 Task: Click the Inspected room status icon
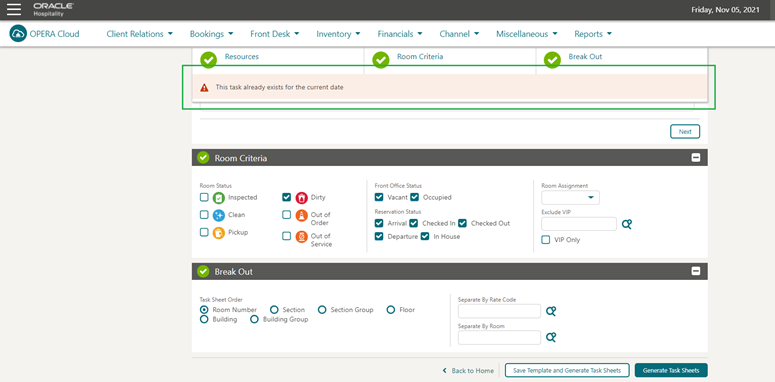(218, 198)
